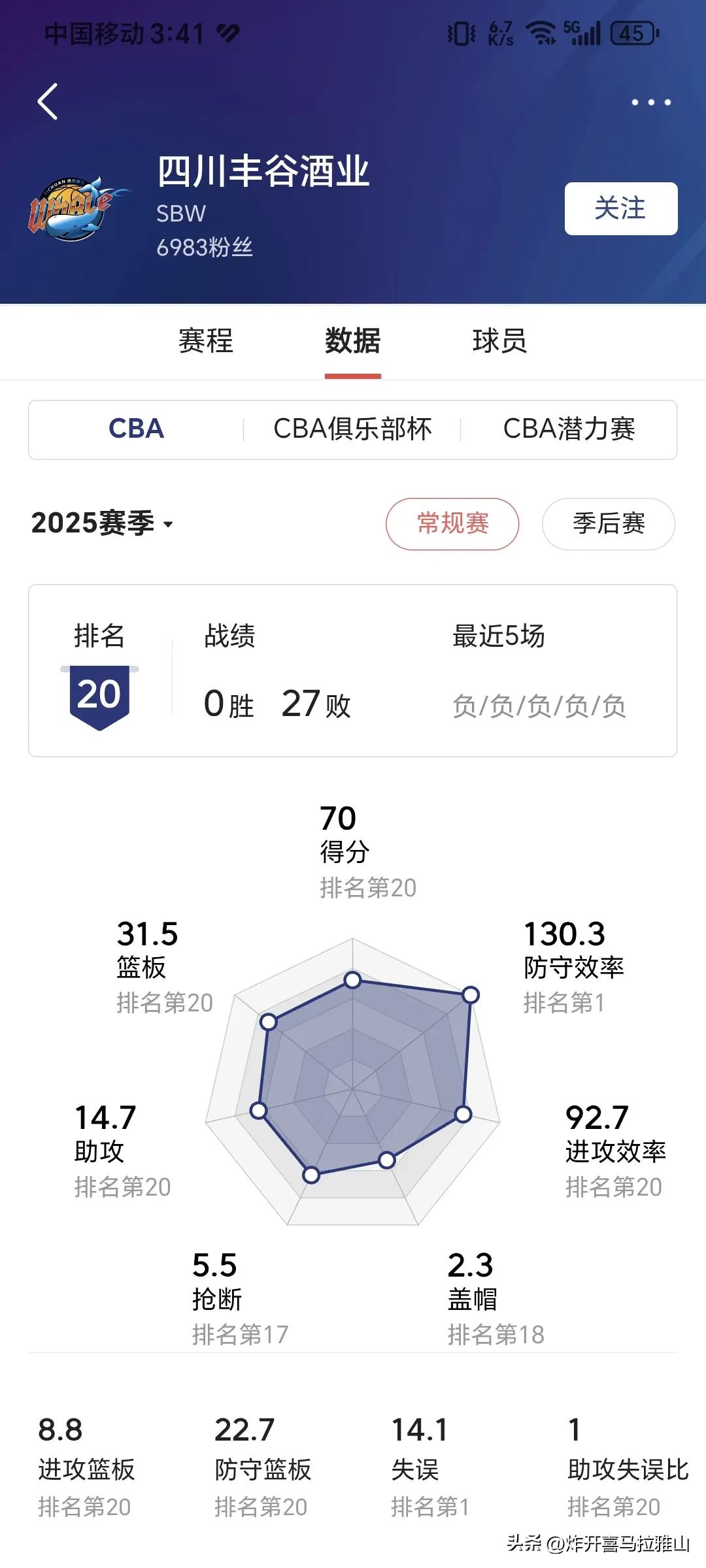Viewport: 706px width, 1568px height.
Task: Enable 常规赛 regular season view
Action: (x=452, y=524)
